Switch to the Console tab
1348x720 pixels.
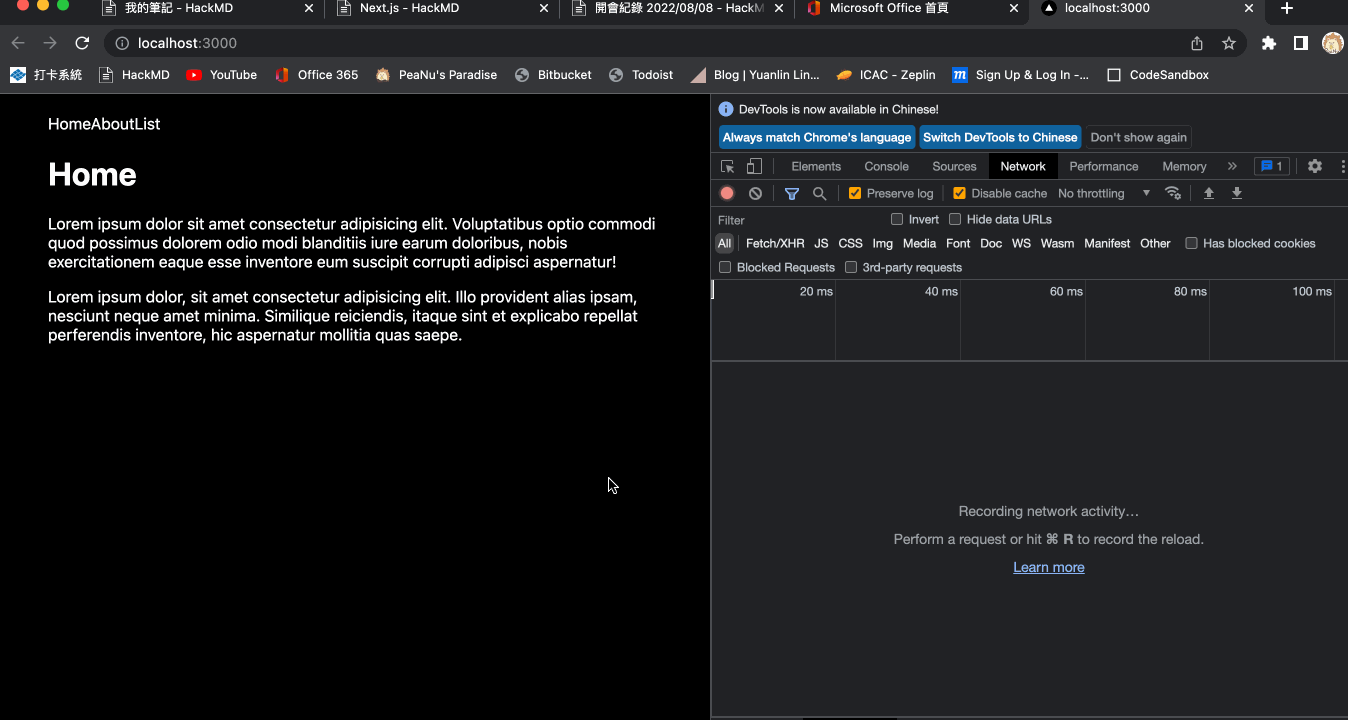(x=886, y=166)
